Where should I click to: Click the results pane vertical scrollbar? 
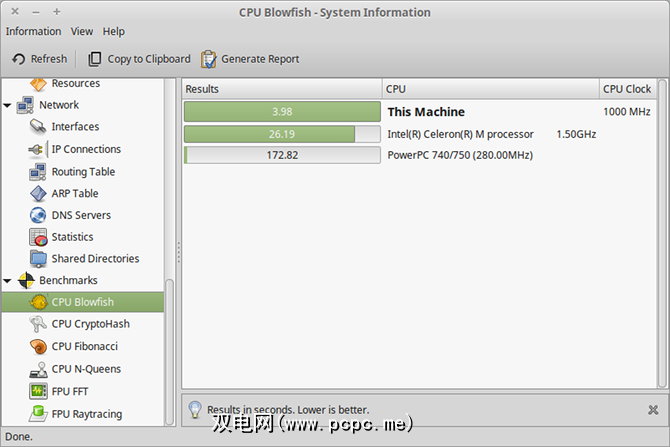(662, 234)
